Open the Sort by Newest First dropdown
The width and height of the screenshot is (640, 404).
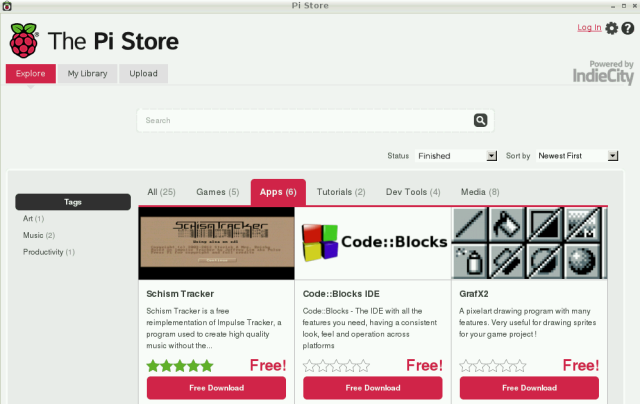[577, 156]
